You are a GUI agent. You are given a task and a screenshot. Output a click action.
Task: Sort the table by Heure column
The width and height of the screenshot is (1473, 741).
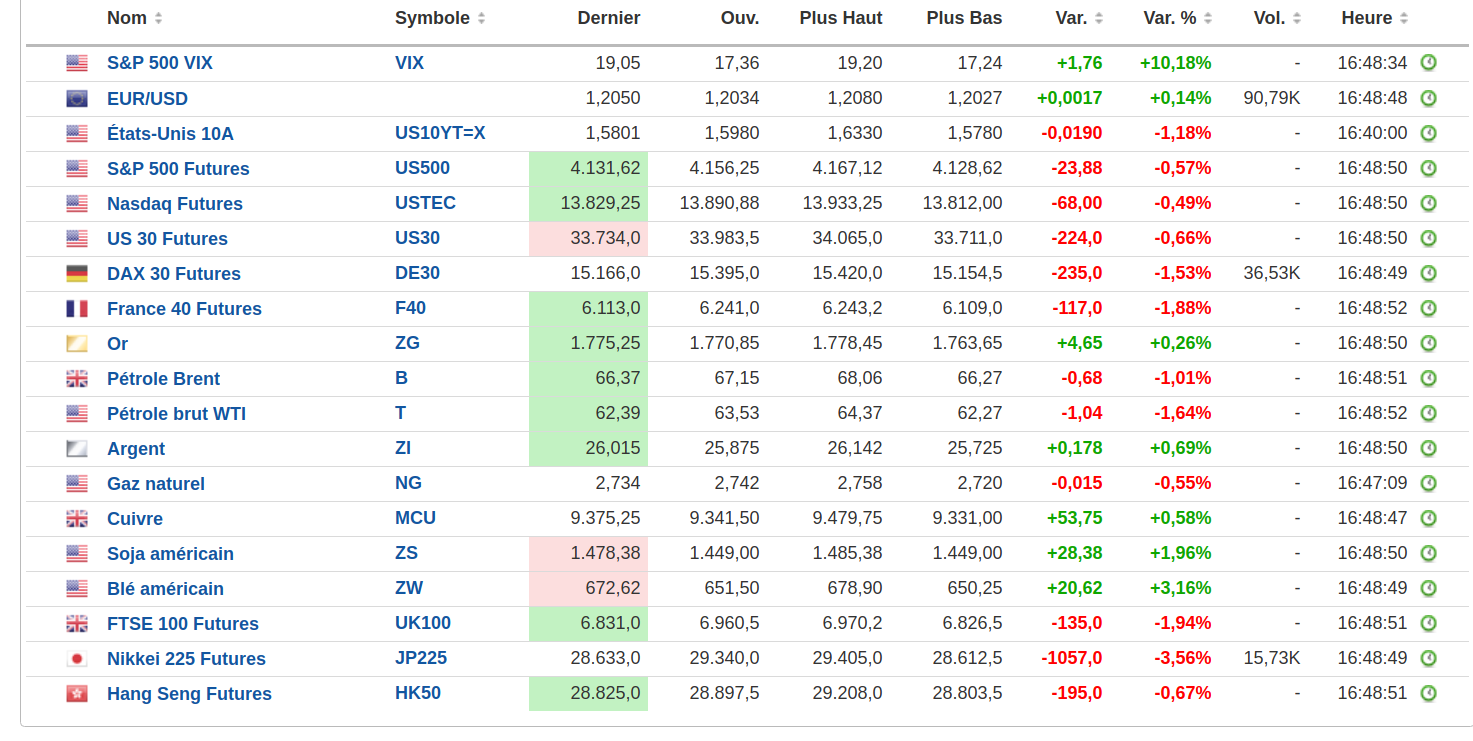point(1403,18)
